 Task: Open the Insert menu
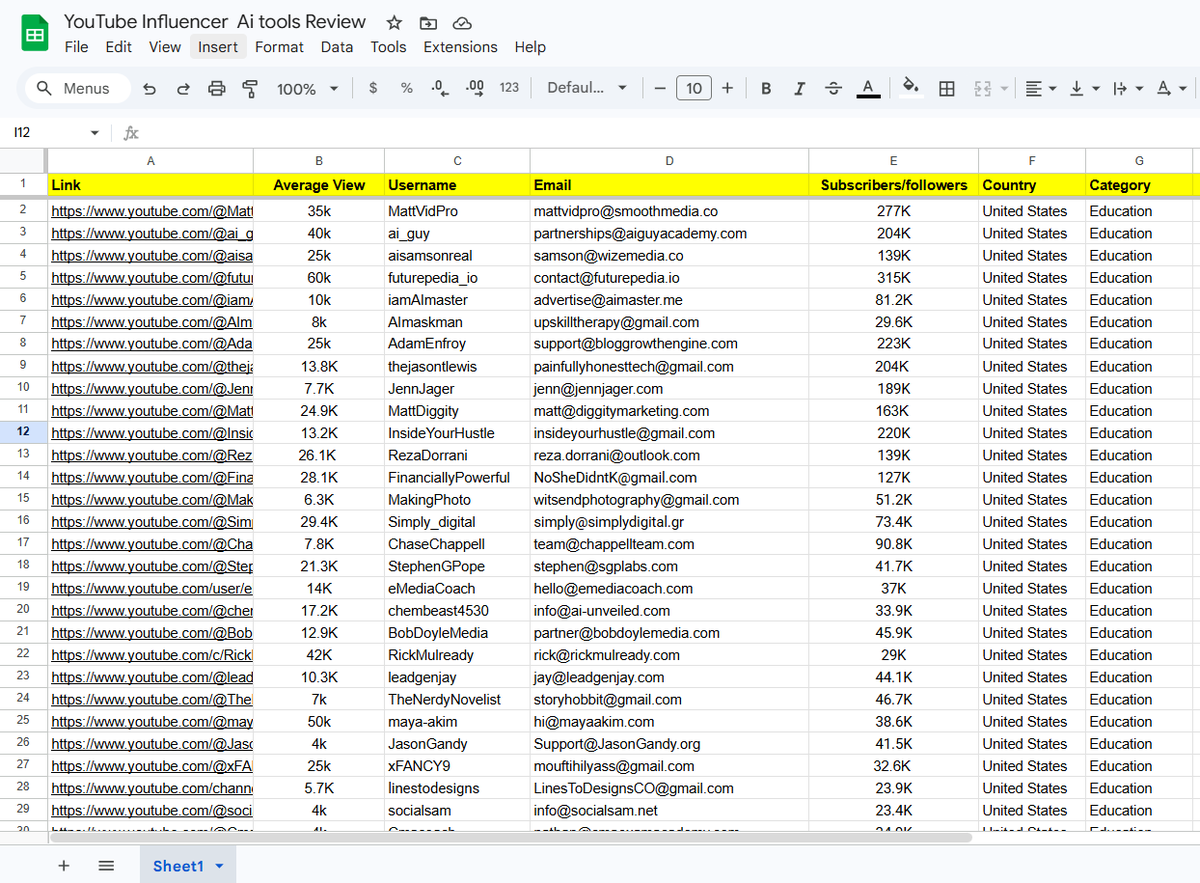[x=218, y=47]
